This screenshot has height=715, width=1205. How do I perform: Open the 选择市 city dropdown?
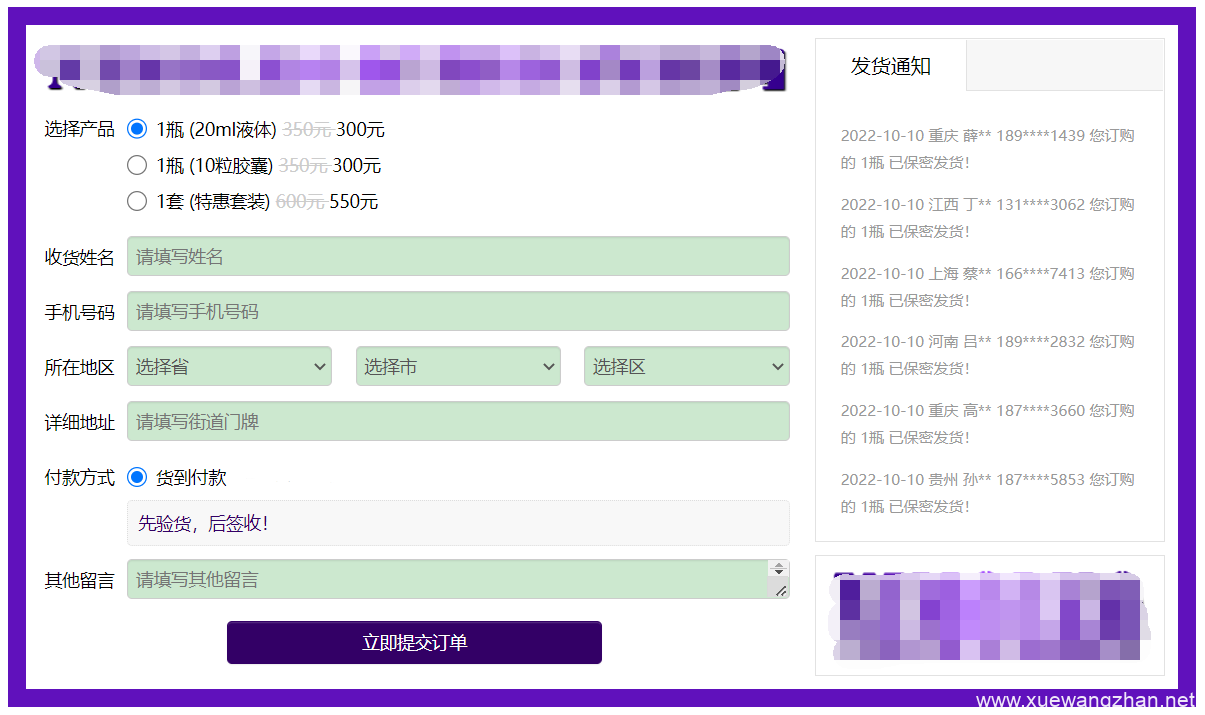click(x=458, y=366)
